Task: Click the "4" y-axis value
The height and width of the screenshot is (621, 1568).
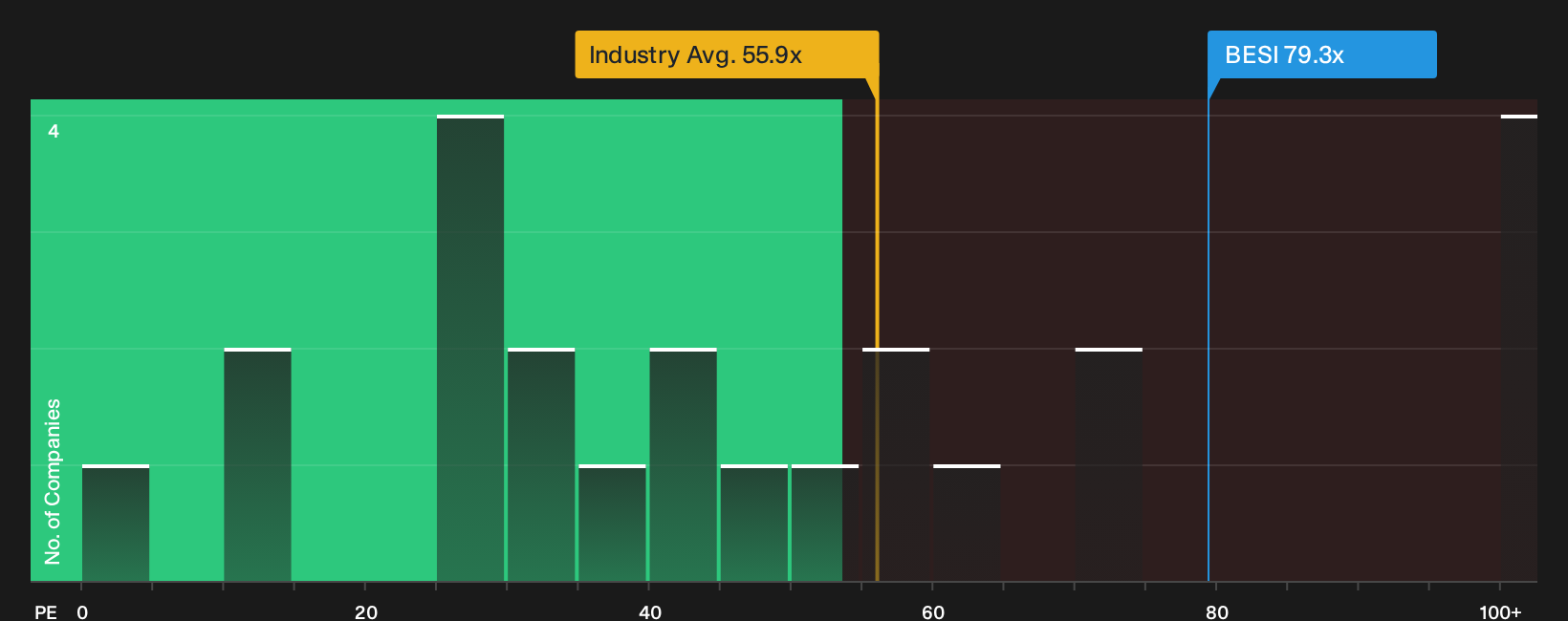Action: pyautogui.click(x=54, y=131)
